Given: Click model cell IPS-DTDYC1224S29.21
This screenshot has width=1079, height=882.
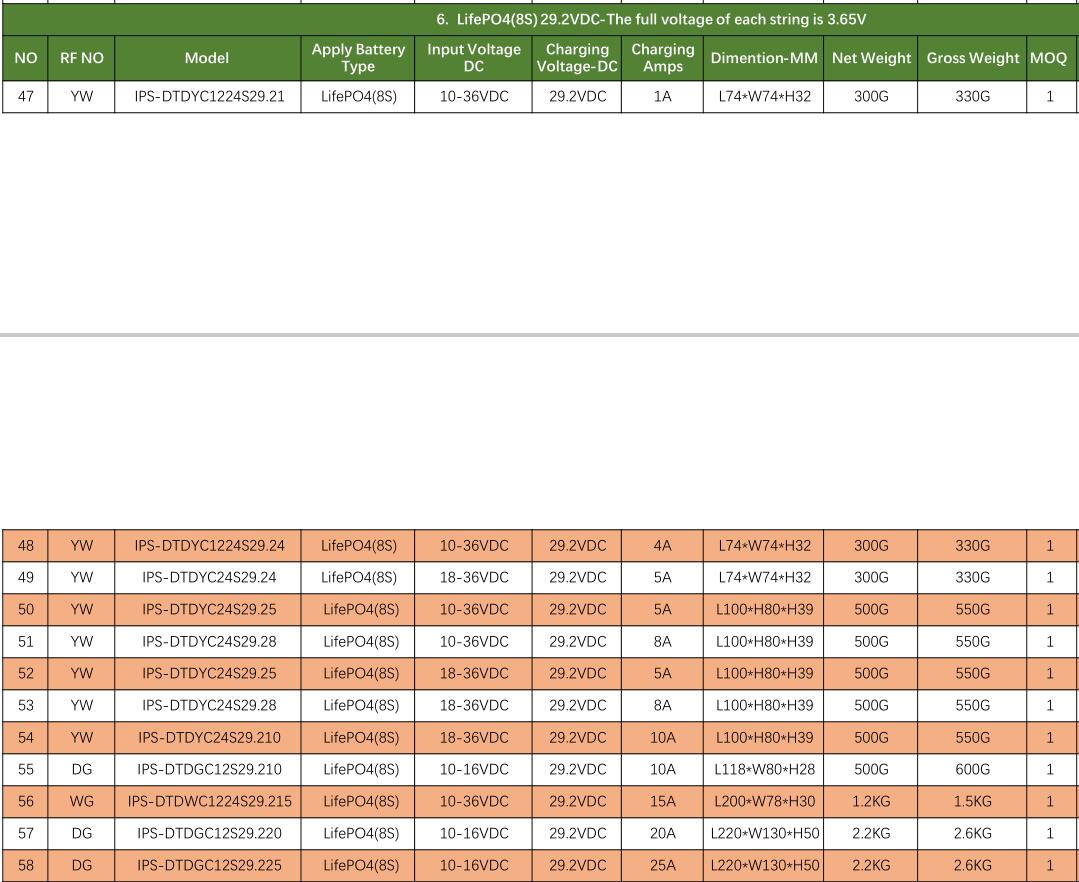Looking at the screenshot, I should click(209, 96).
